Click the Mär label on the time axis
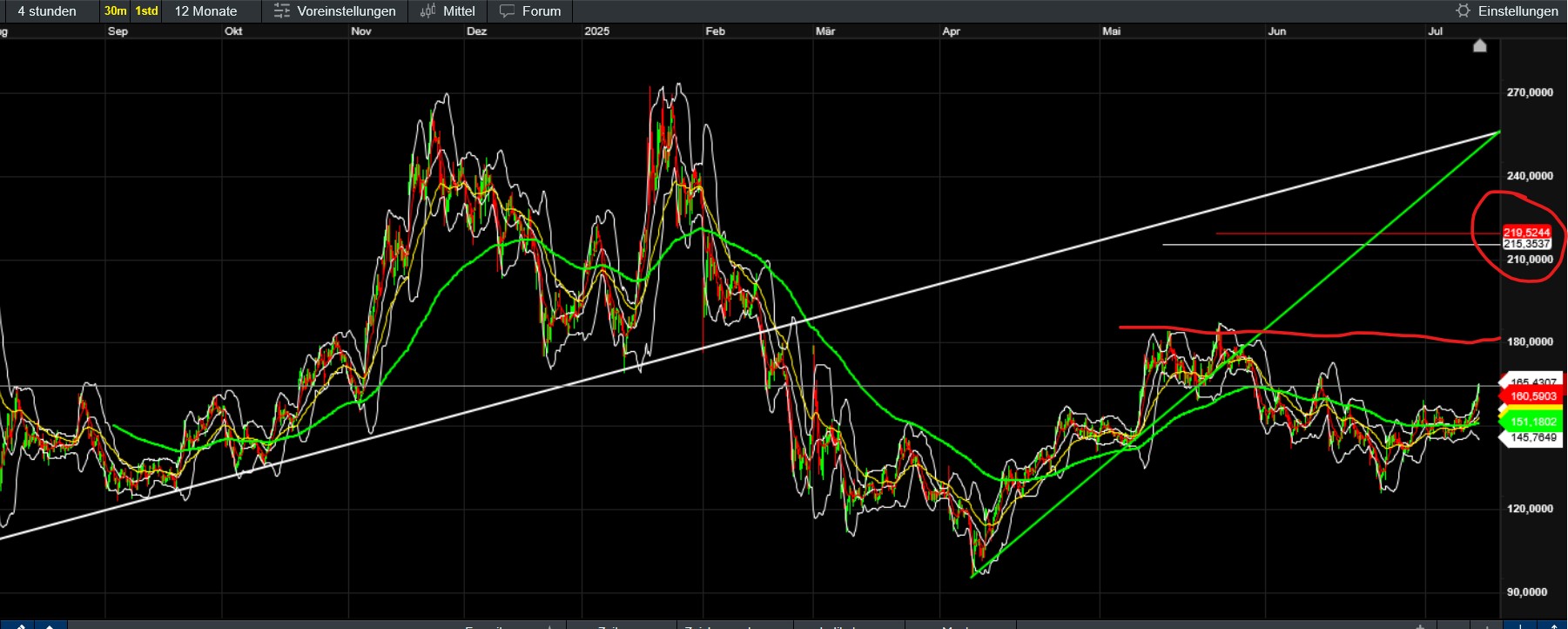Screen dimensions: 1568x629 825,31
